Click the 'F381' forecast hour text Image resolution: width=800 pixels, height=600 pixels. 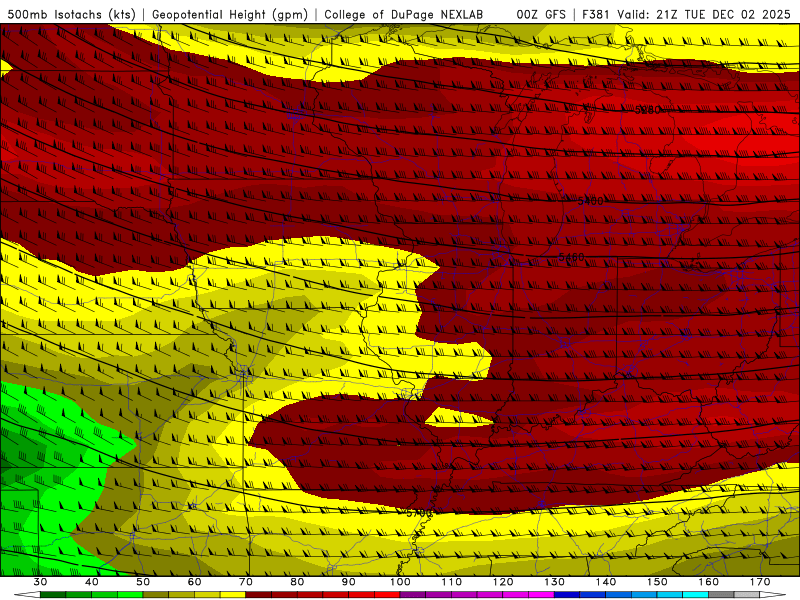595,14
